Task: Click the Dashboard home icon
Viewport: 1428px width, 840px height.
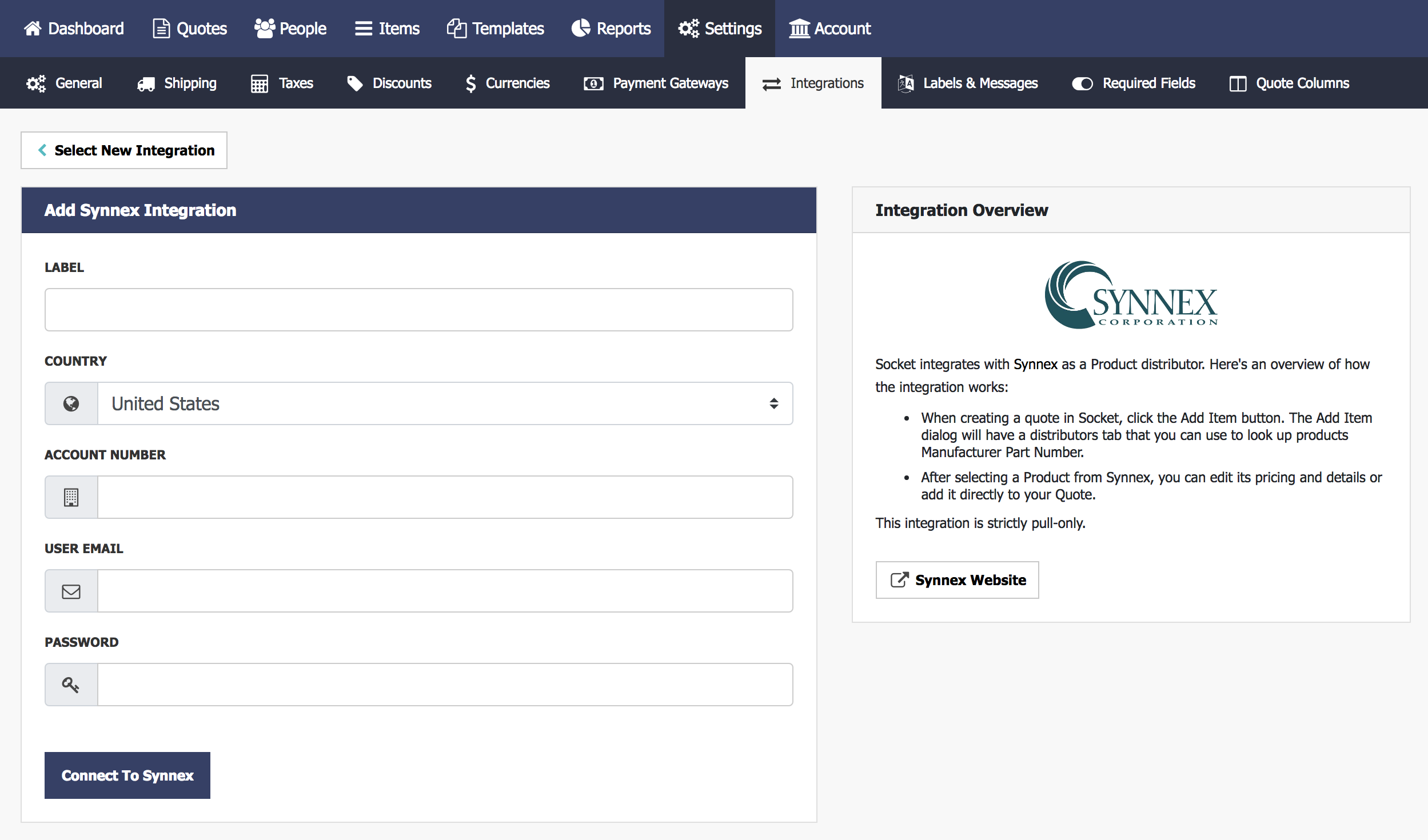Action: click(33, 29)
